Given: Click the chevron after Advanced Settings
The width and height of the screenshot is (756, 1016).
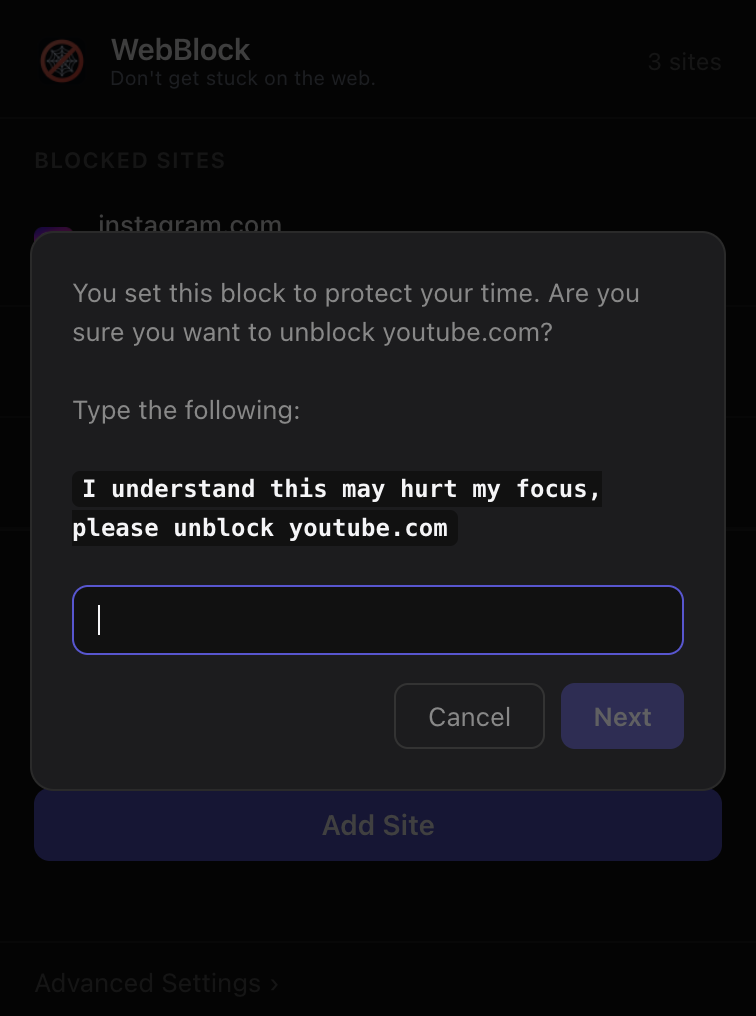Looking at the screenshot, I should tap(274, 983).
